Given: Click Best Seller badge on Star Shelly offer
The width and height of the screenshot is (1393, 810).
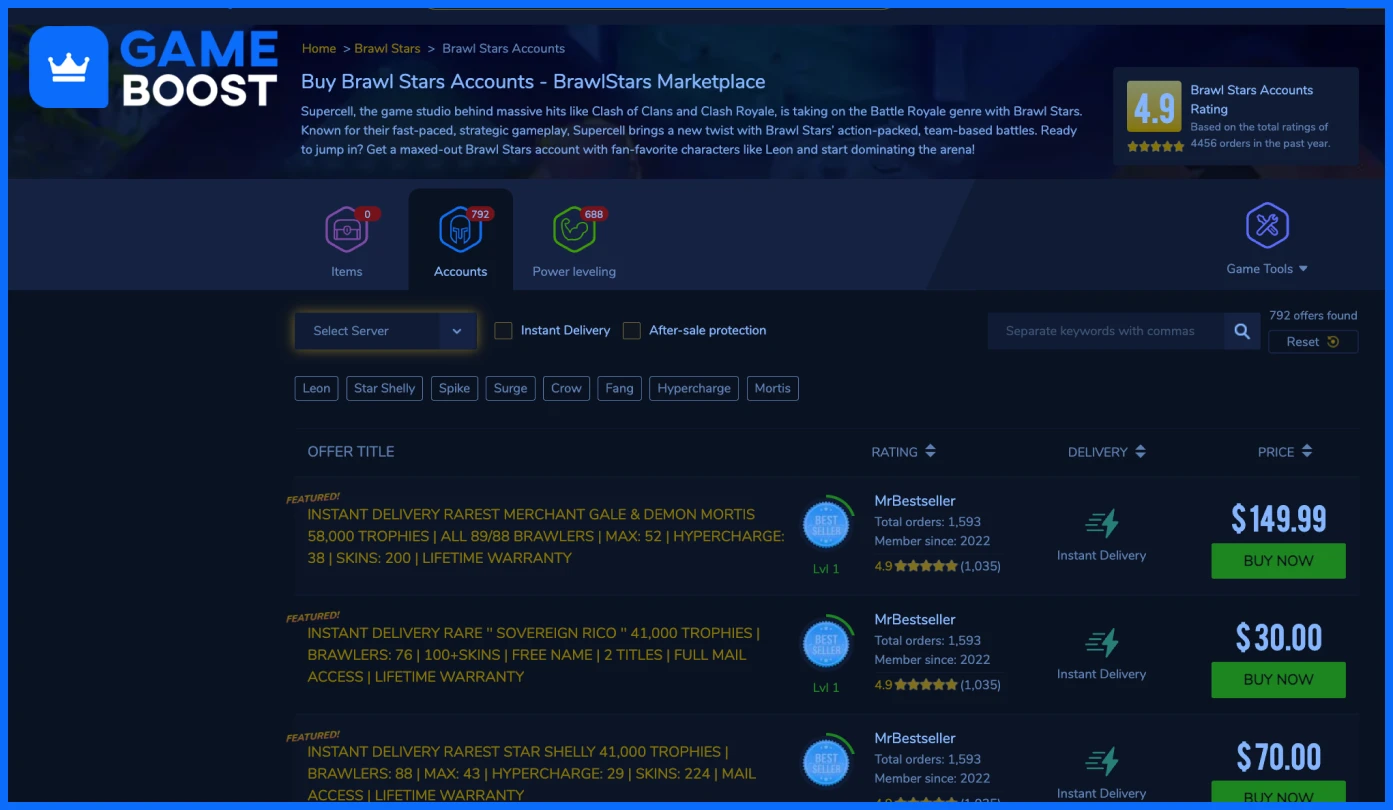Looking at the screenshot, I should 826,763.
